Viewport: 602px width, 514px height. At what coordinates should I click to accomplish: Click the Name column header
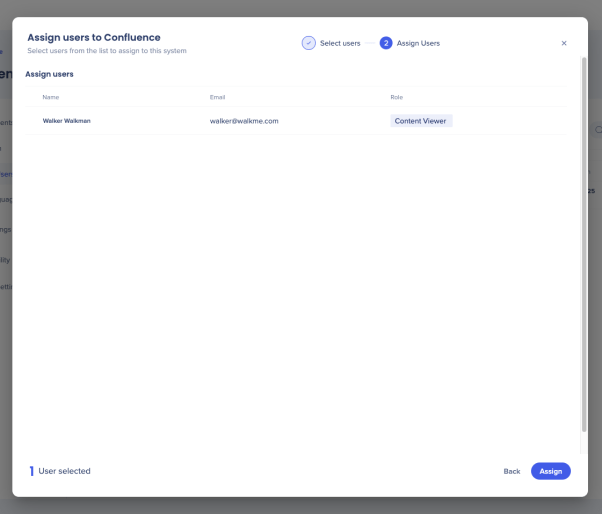coord(50,97)
